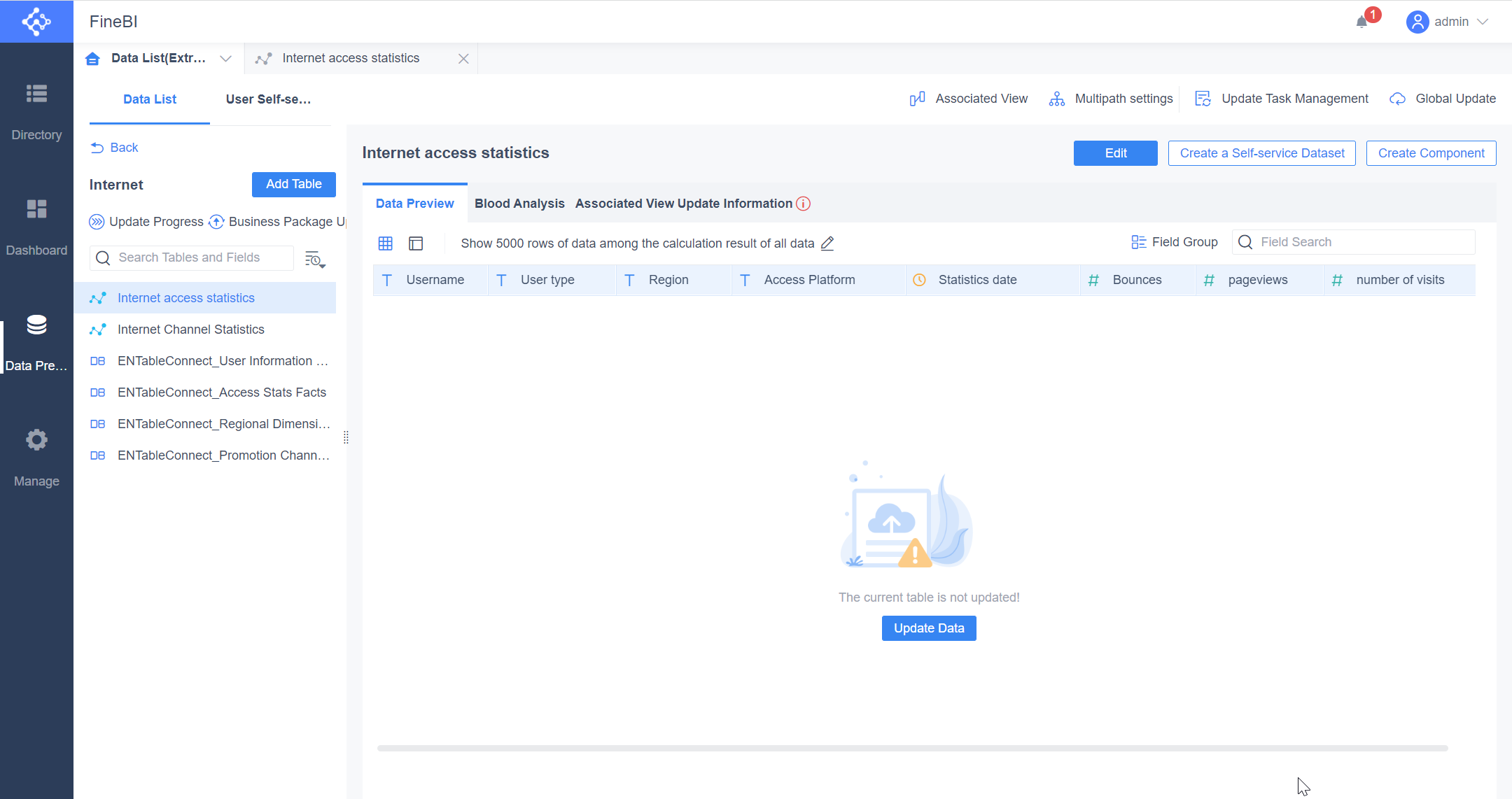Open the Directory sidebar section

tap(36, 112)
